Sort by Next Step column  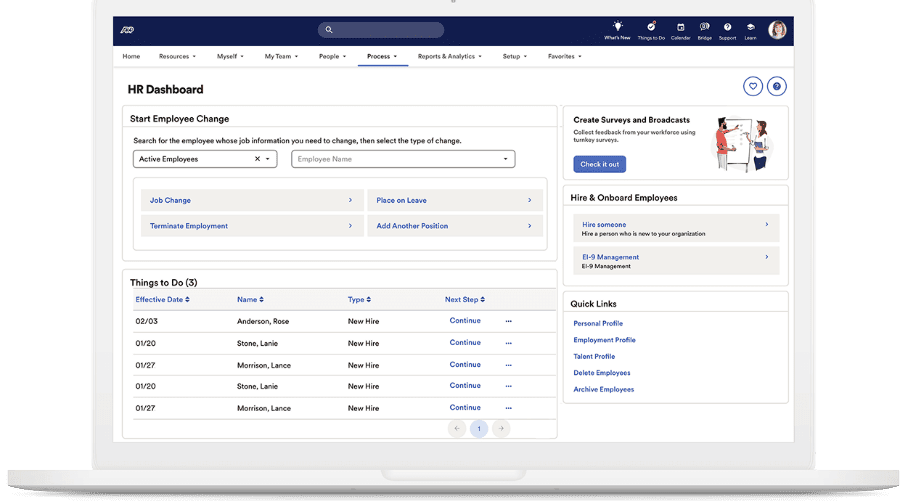click(x=465, y=300)
